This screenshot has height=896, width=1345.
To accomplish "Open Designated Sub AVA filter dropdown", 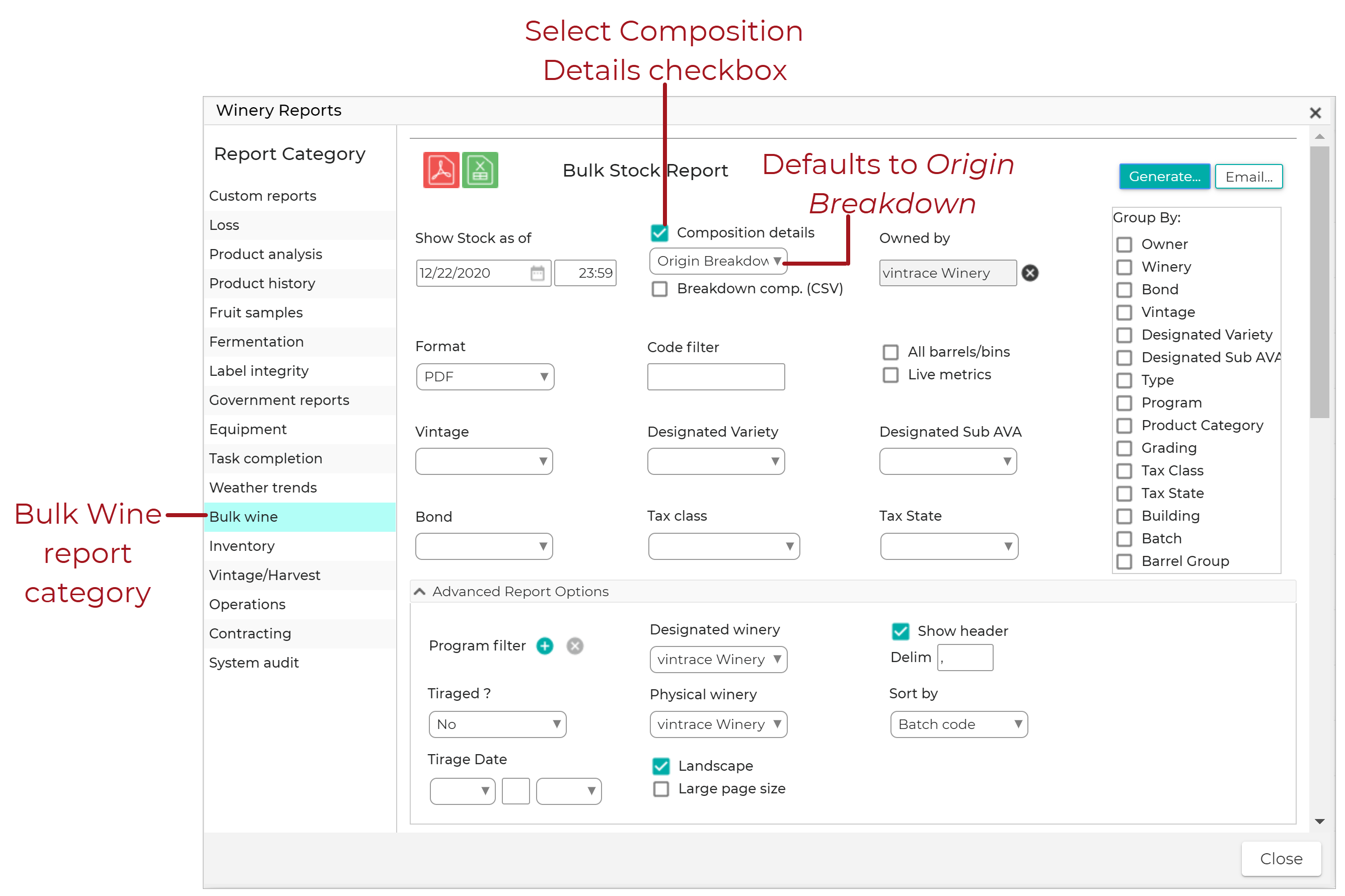I will click(947, 460).
